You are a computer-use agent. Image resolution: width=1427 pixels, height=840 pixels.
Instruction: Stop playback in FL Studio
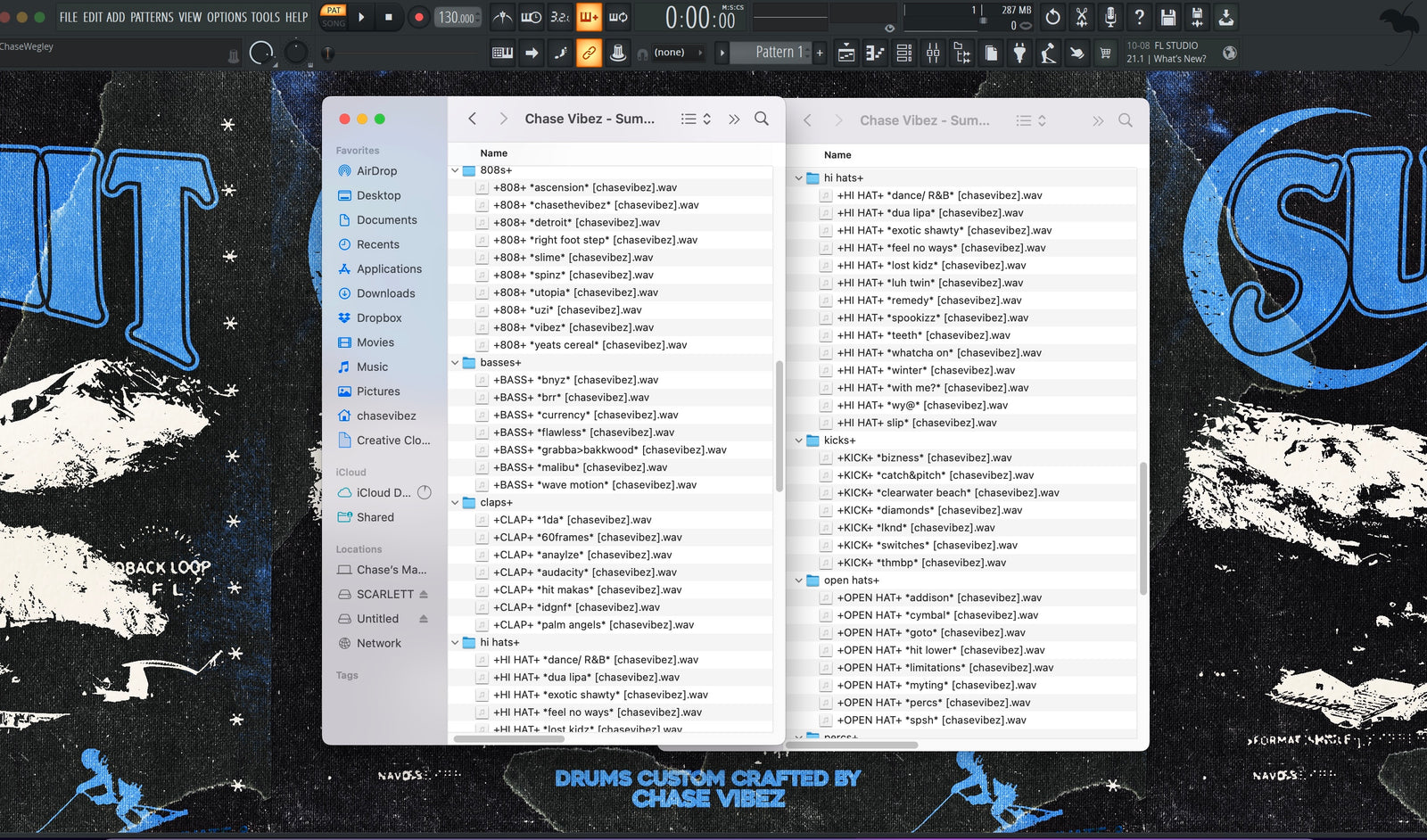point(389,17)
